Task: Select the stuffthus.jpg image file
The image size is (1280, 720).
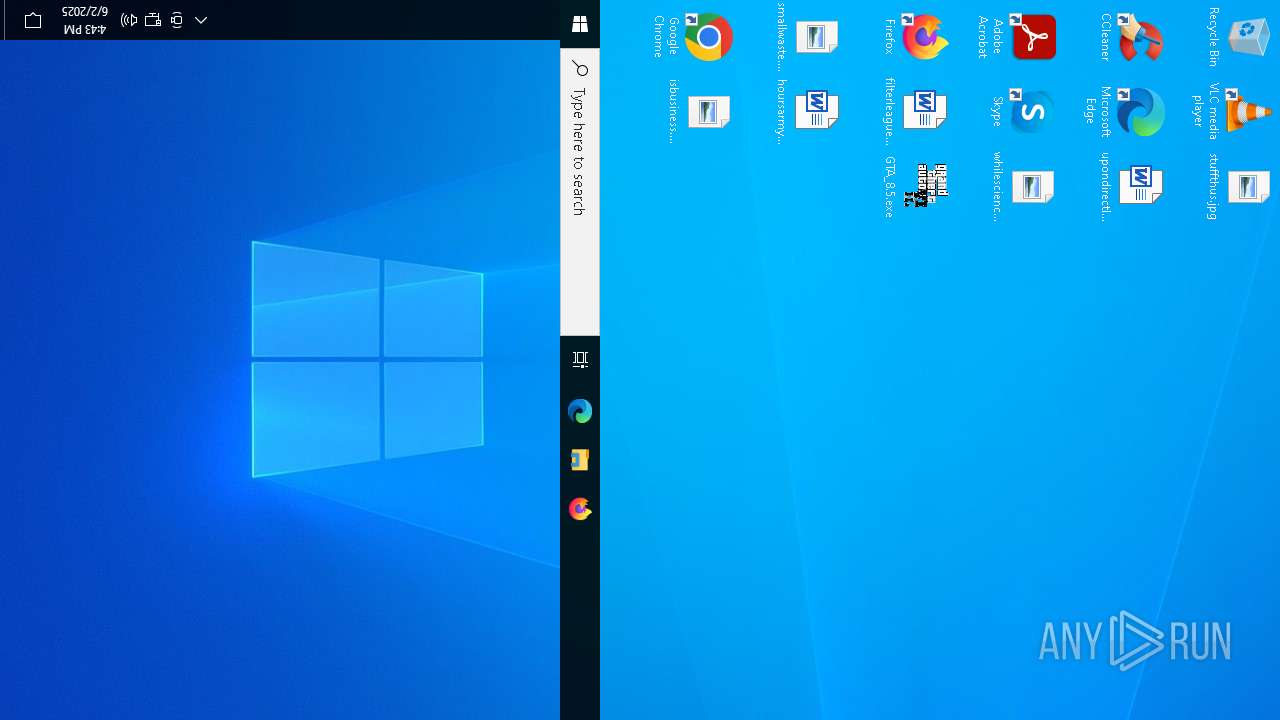Action: click(1239, 186)
